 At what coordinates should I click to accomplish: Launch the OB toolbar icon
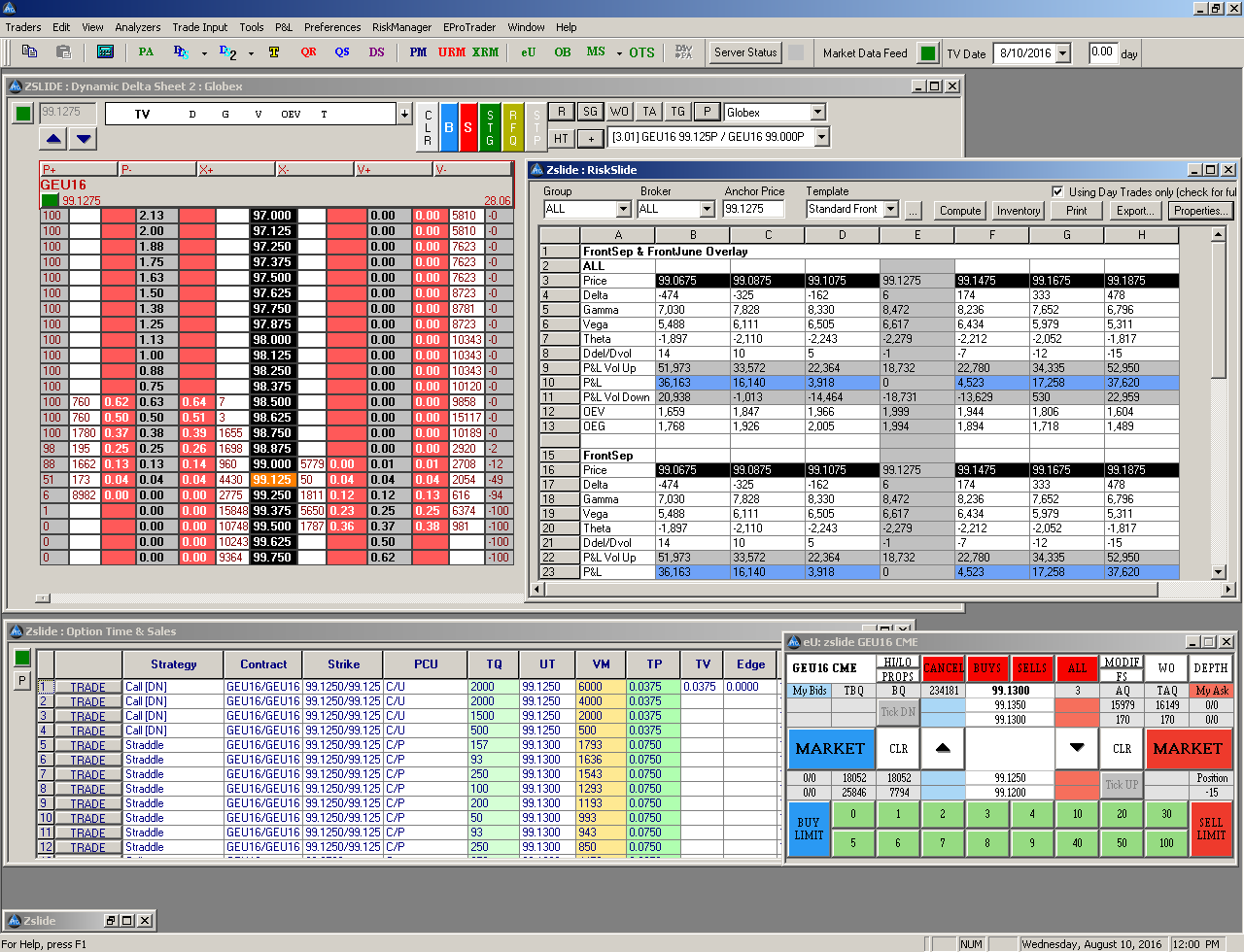[x=562, y=52]
